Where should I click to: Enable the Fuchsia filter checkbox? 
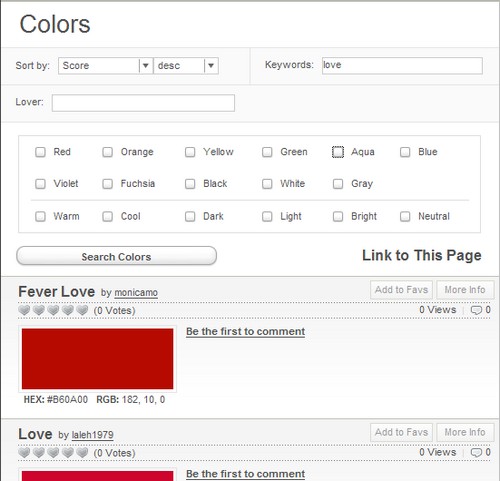pos(107,184)
